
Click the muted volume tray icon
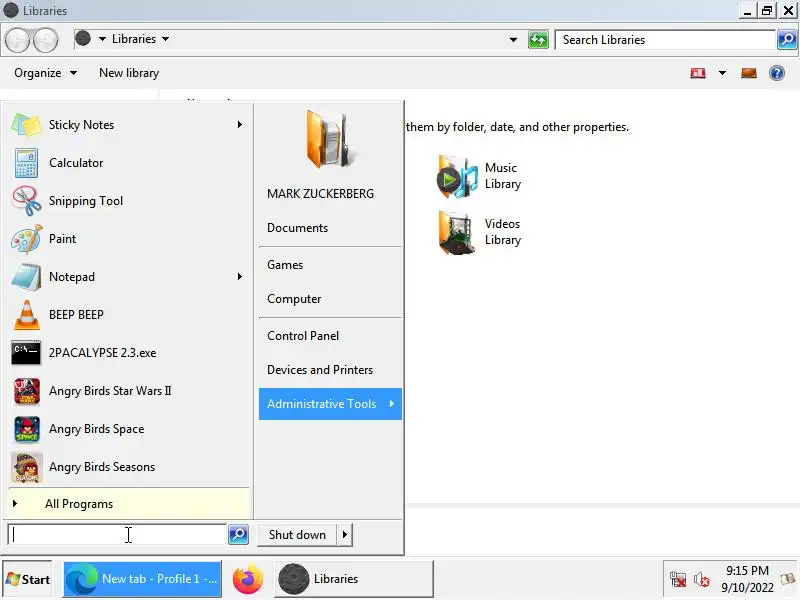[702, 580]
